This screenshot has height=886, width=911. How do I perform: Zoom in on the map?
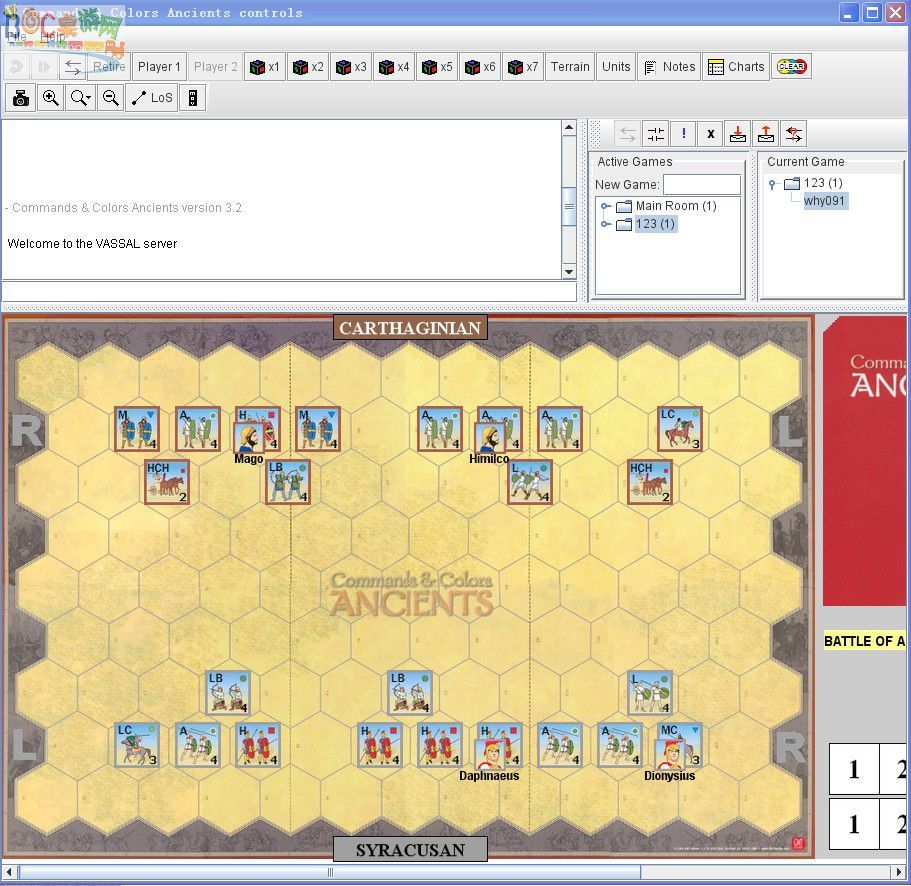click(51, 98)
